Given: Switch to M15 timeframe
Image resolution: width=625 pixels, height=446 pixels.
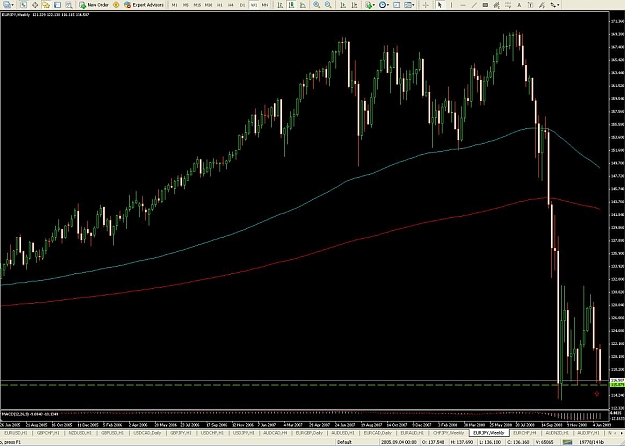Looking at the screenshot, I should tap(197, 5).
